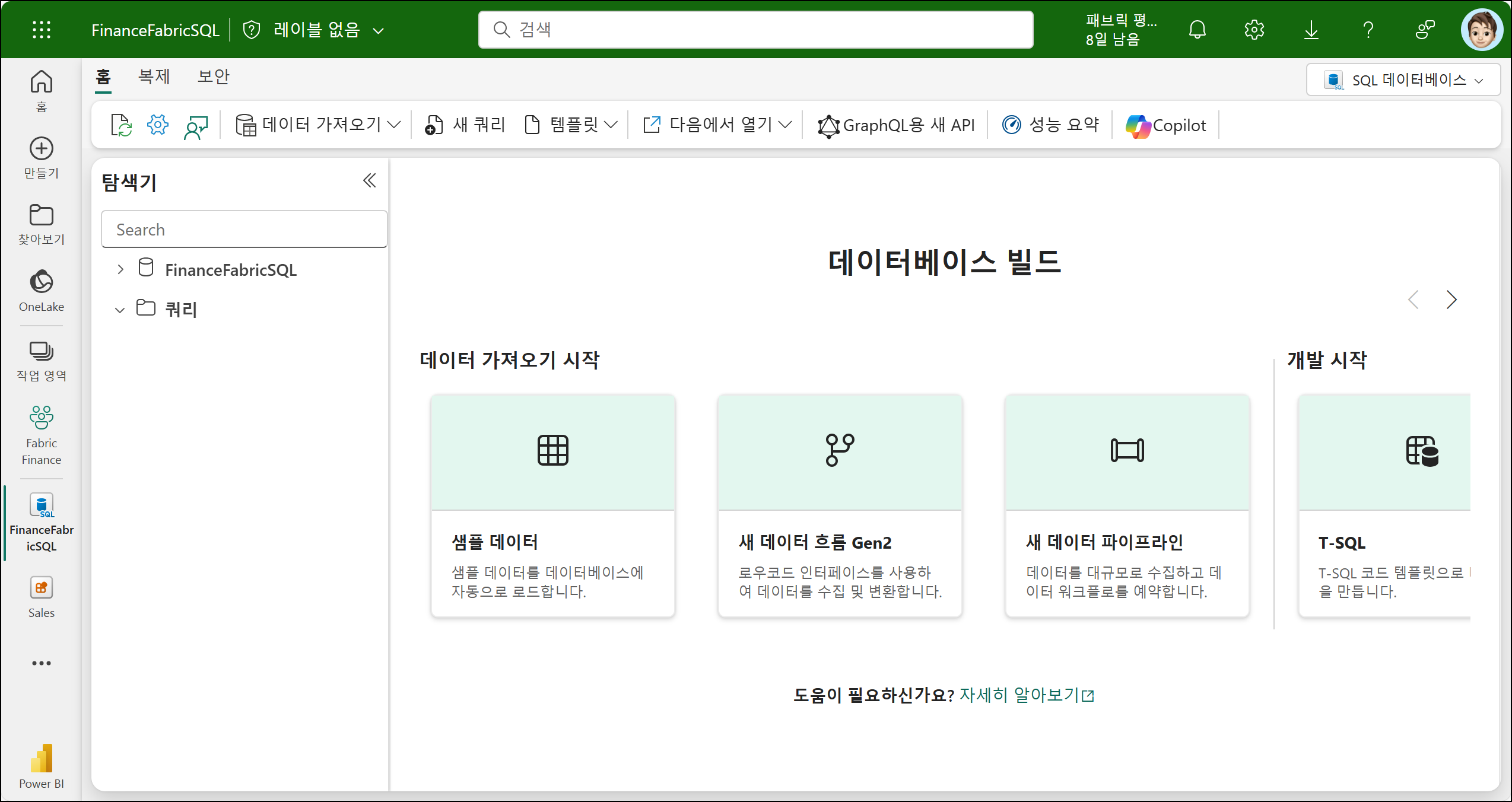Click the previous carousel left arrow
The width and height of the screenshot is (1512, 802).
pyautogui.click(x=1413, y=300)
